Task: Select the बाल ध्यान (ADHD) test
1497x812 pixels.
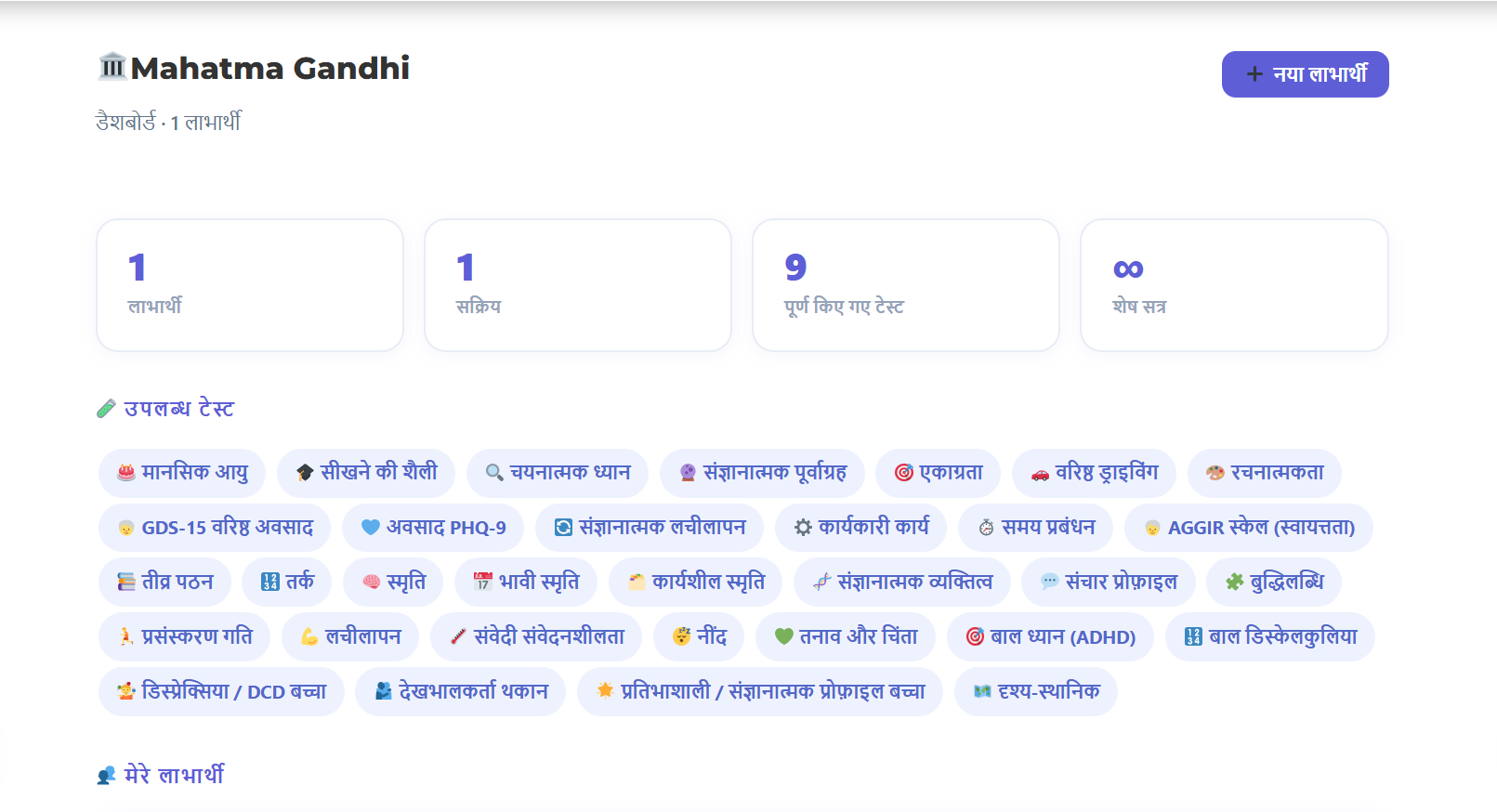Action: click(1050, 636)
